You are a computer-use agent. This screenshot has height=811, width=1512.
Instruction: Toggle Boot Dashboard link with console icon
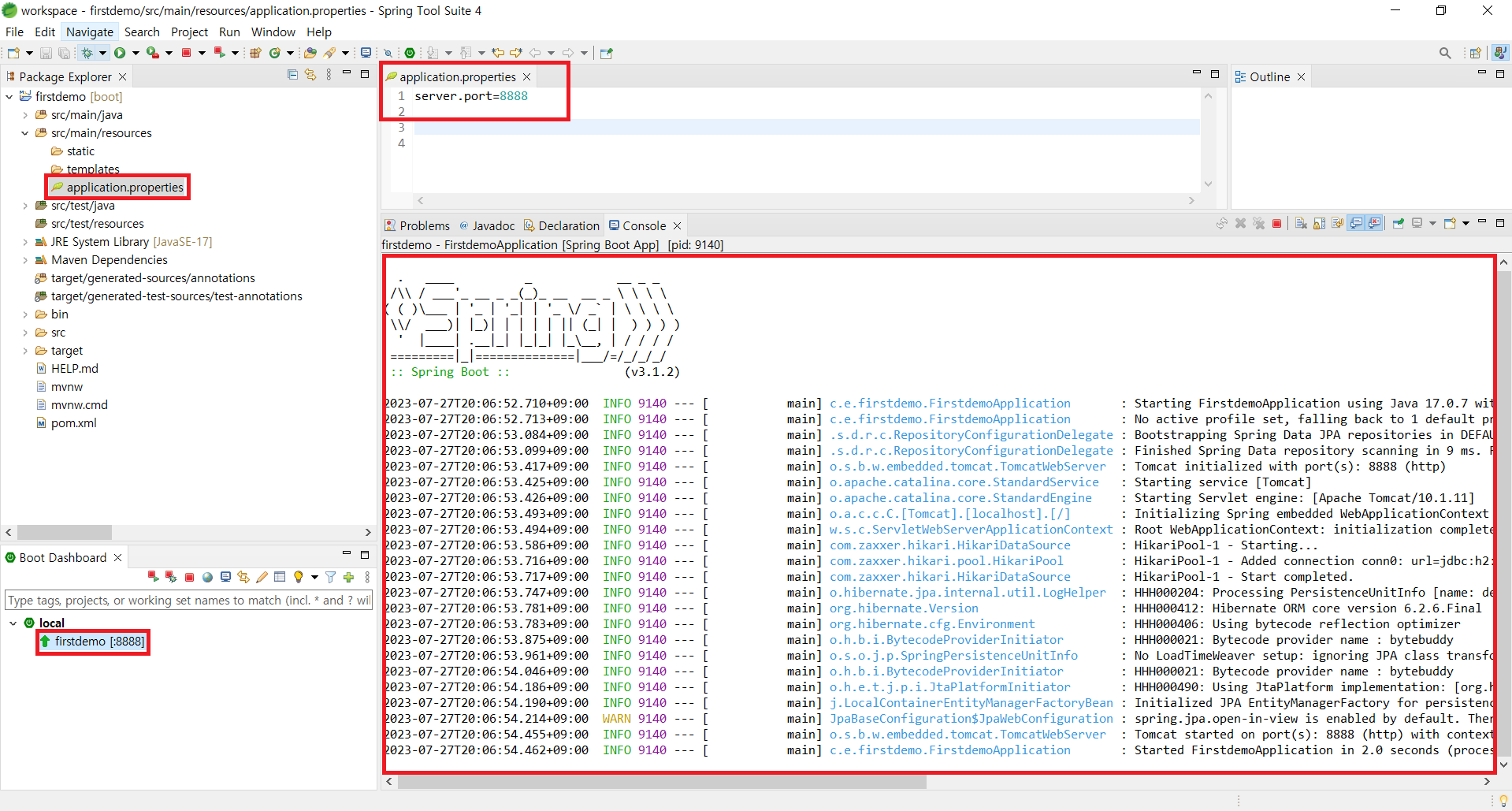(243, 577)
